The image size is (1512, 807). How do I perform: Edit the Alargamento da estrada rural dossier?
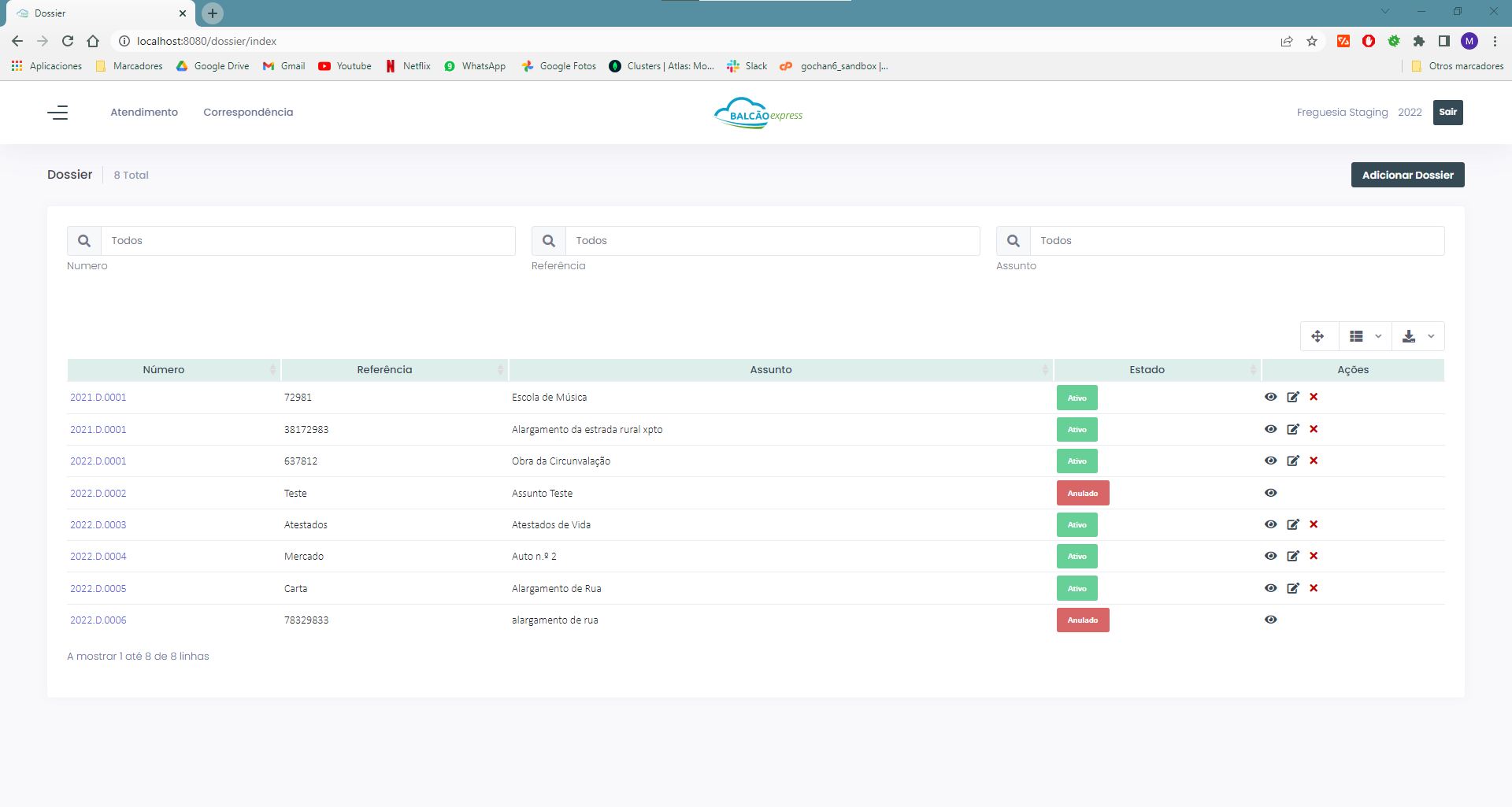pos(1292,429)
